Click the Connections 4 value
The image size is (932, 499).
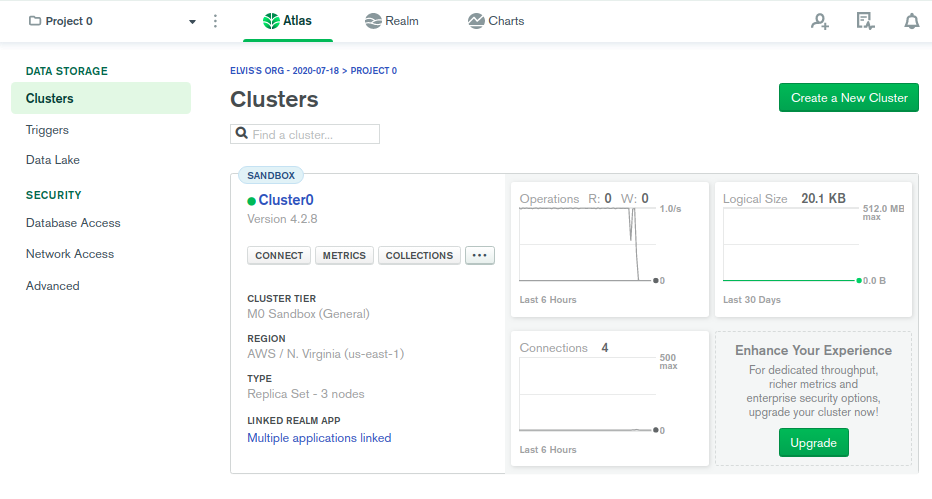(604, 348)
